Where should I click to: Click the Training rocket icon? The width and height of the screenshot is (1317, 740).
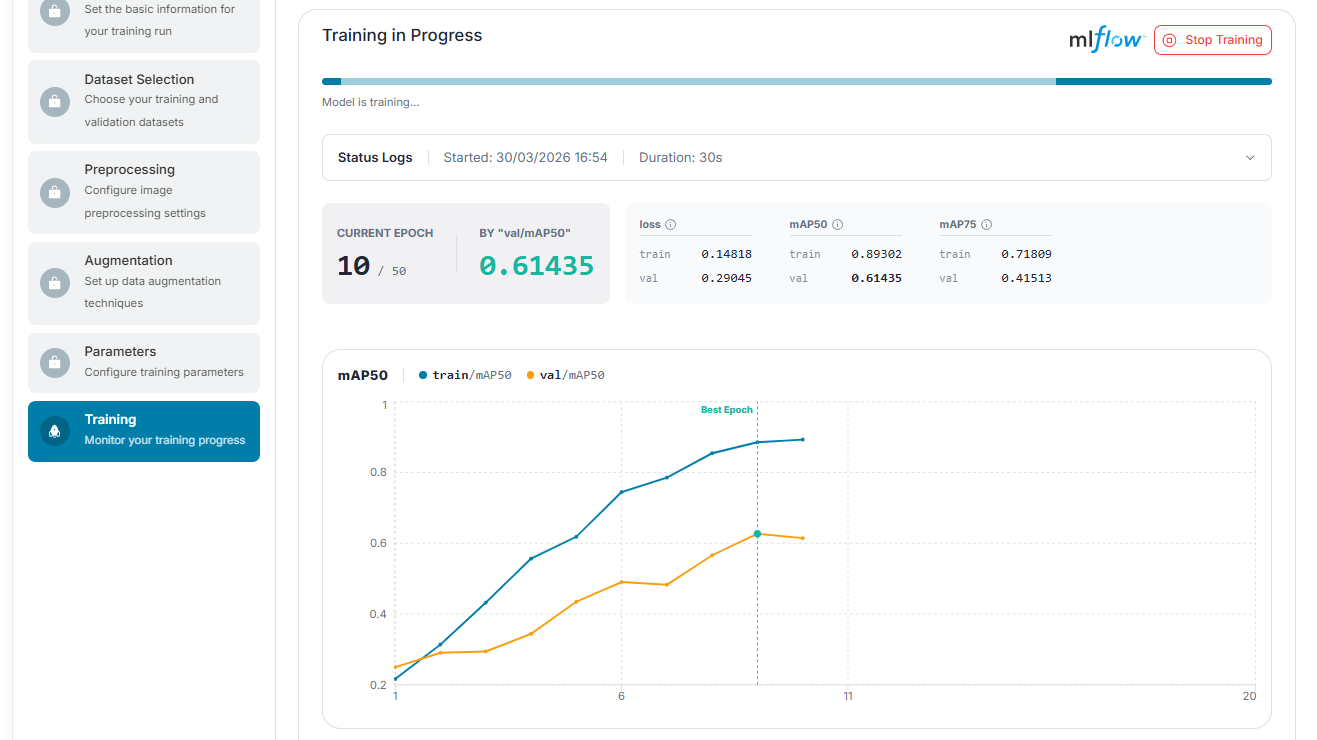[x=54, y=431]
